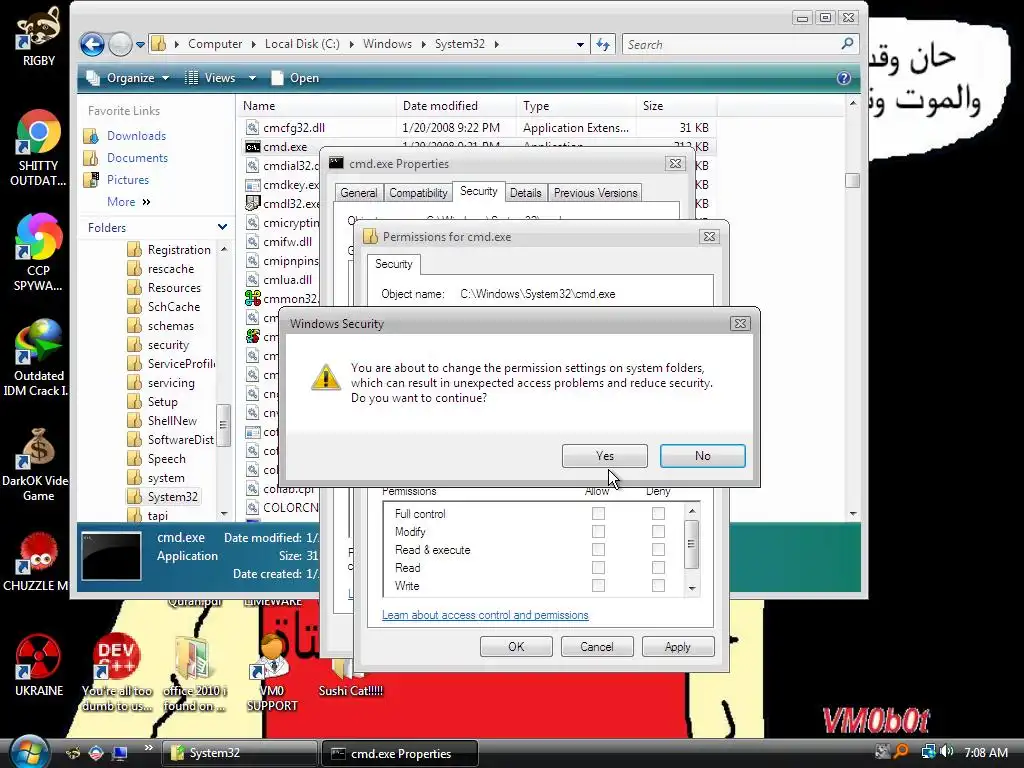This screenshot has height=768, width=1024.
Task: Open DEV C++ desktop shortcut icon
Action: pos(117,673)
